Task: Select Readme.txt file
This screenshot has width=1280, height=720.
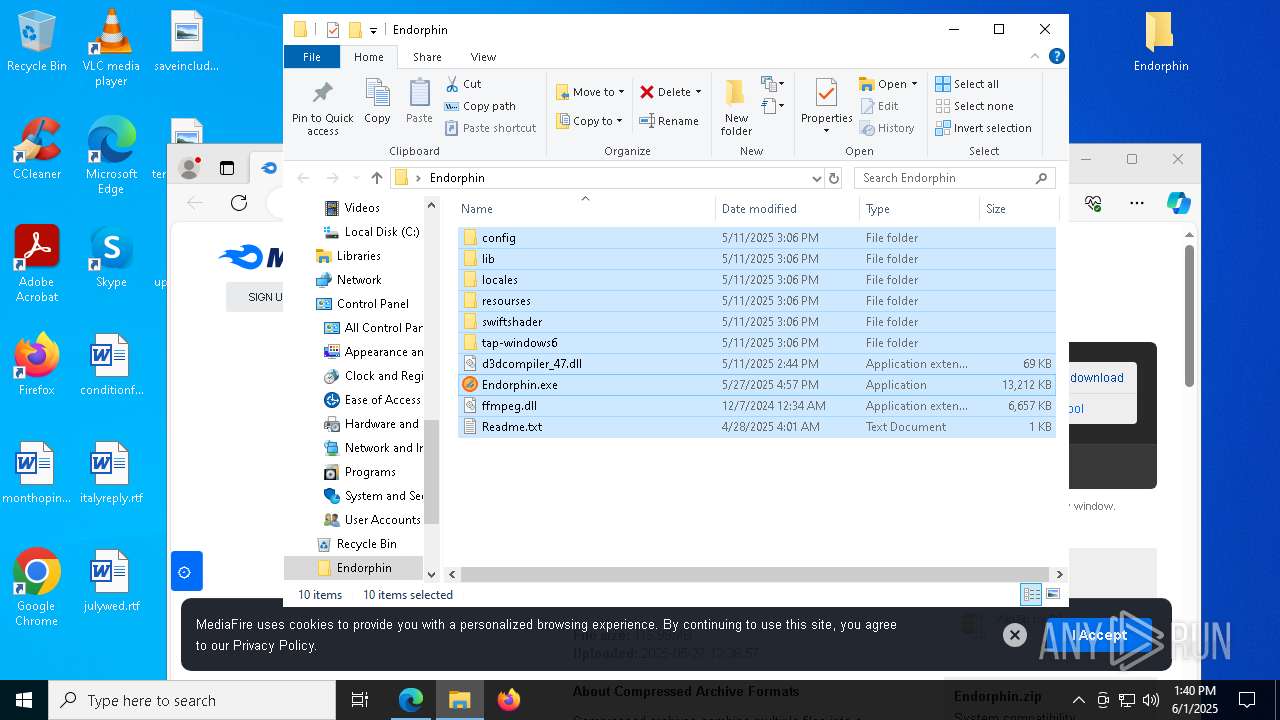Action: pyautogui.click(x=757, y=427)
